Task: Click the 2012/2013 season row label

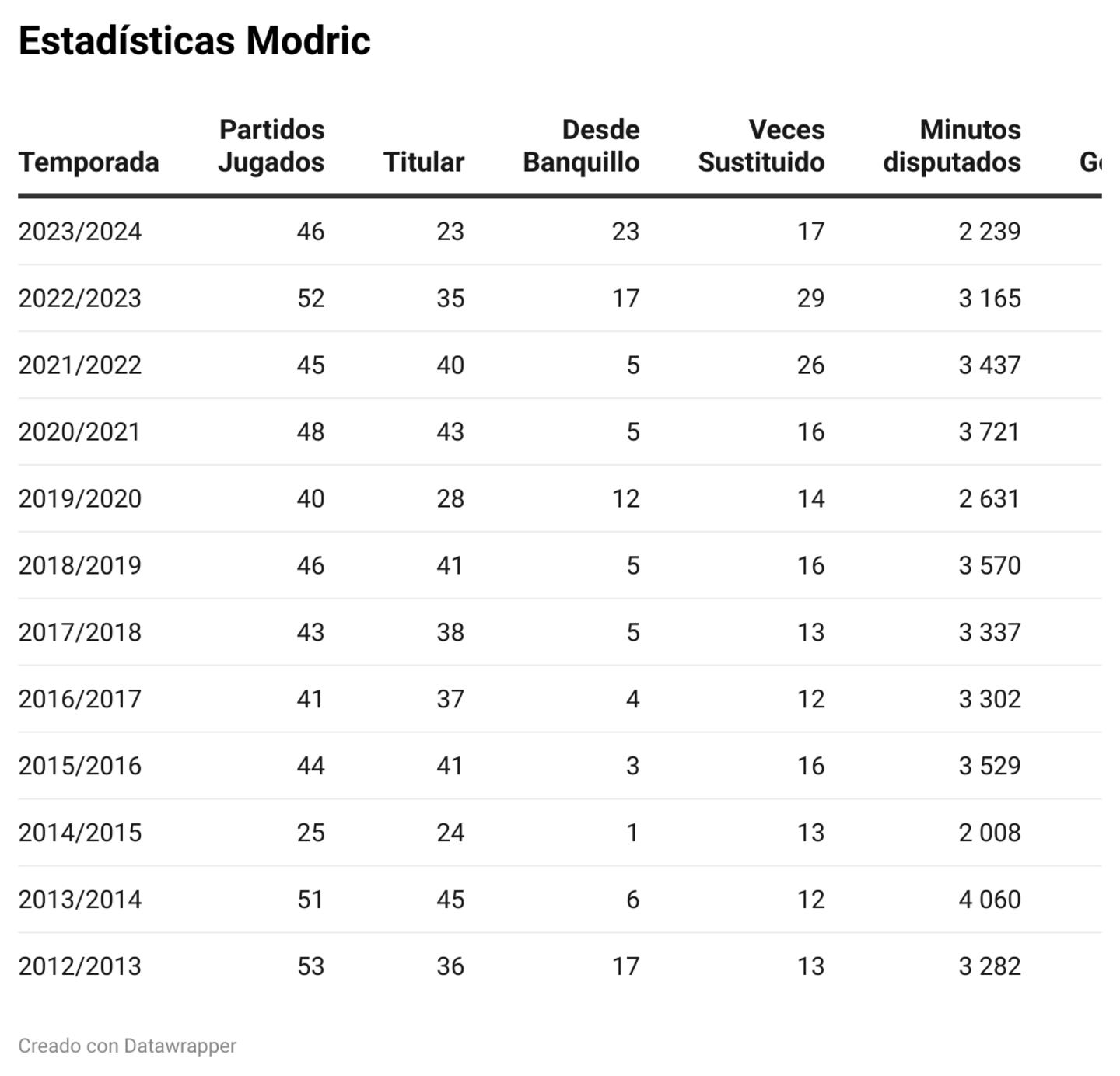Action: coord(80,966)
